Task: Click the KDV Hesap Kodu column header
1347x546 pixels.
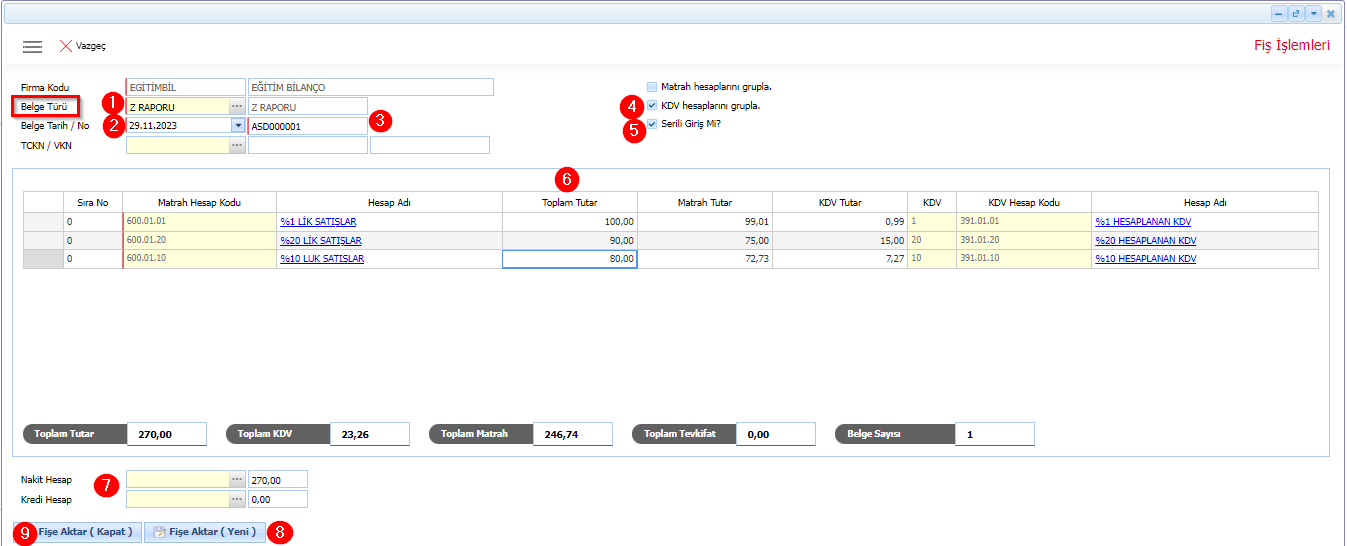Action: pyautogui.click(x=1024, y=202)
